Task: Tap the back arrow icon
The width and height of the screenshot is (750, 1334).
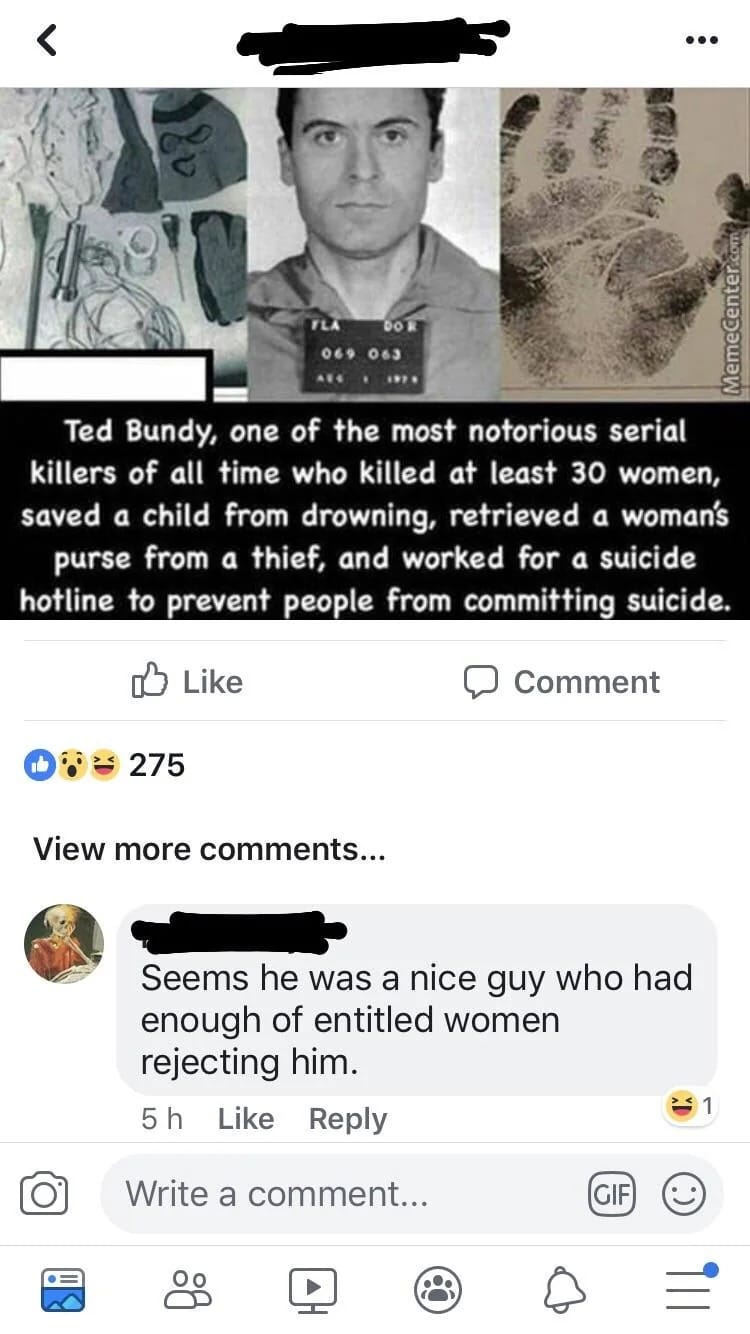Action: 48,40
